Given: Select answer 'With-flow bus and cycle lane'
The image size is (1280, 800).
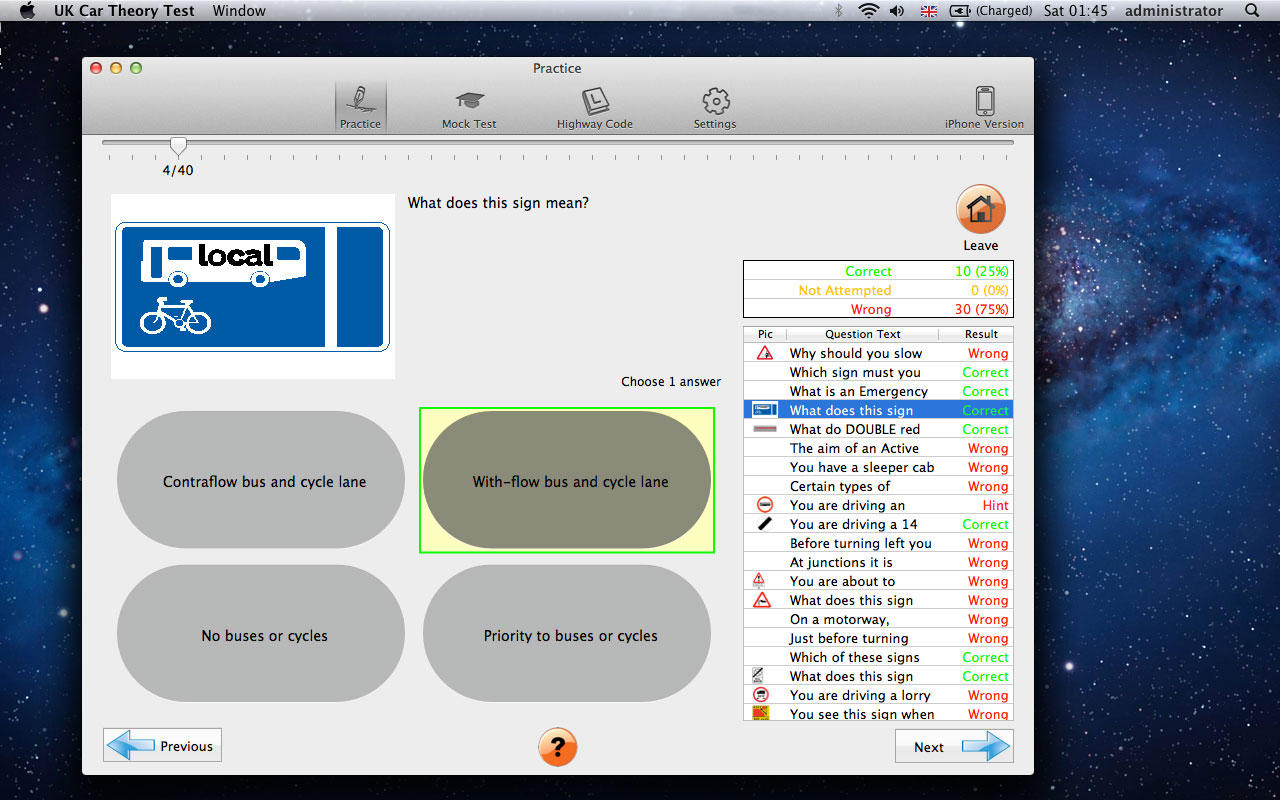Looking at the screenshot, I should pos(570,481).
